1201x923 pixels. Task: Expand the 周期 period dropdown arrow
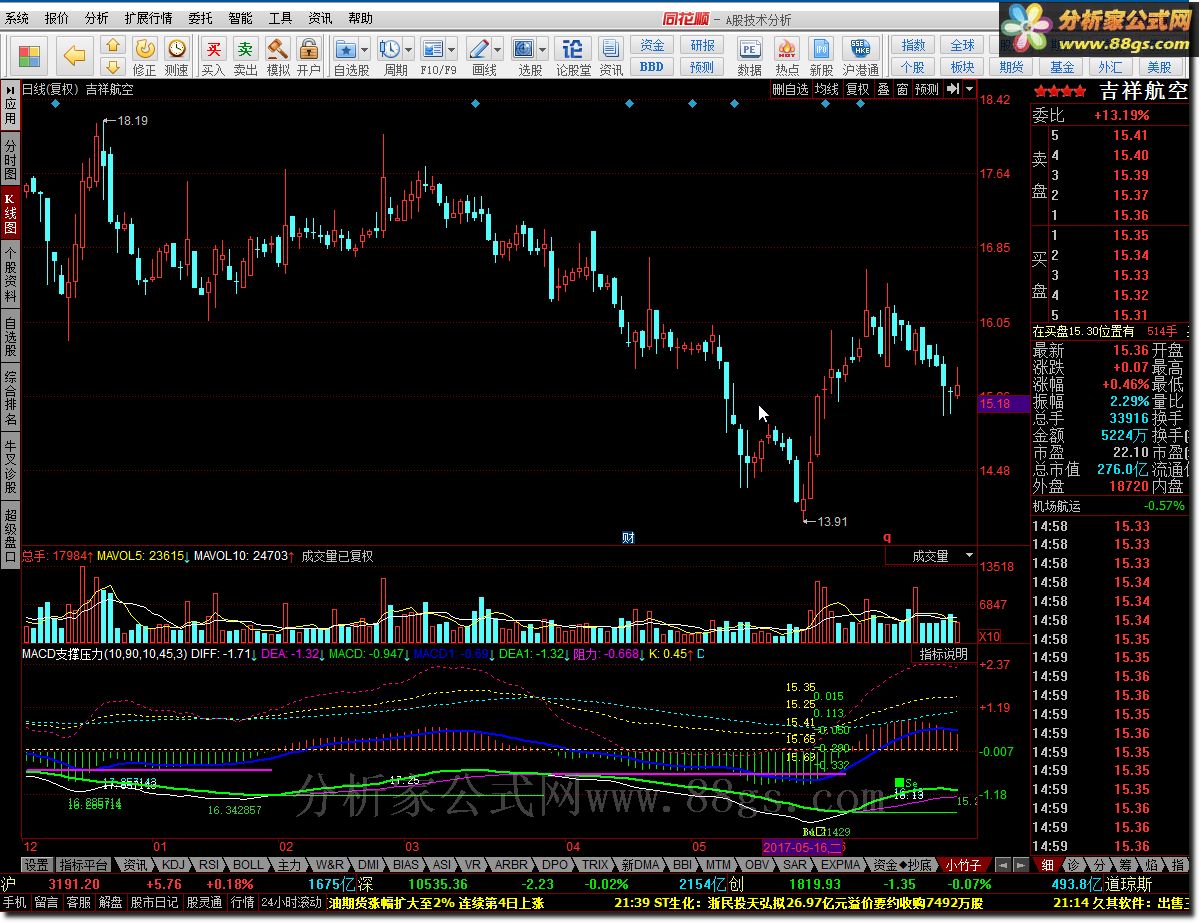point(409,48)
